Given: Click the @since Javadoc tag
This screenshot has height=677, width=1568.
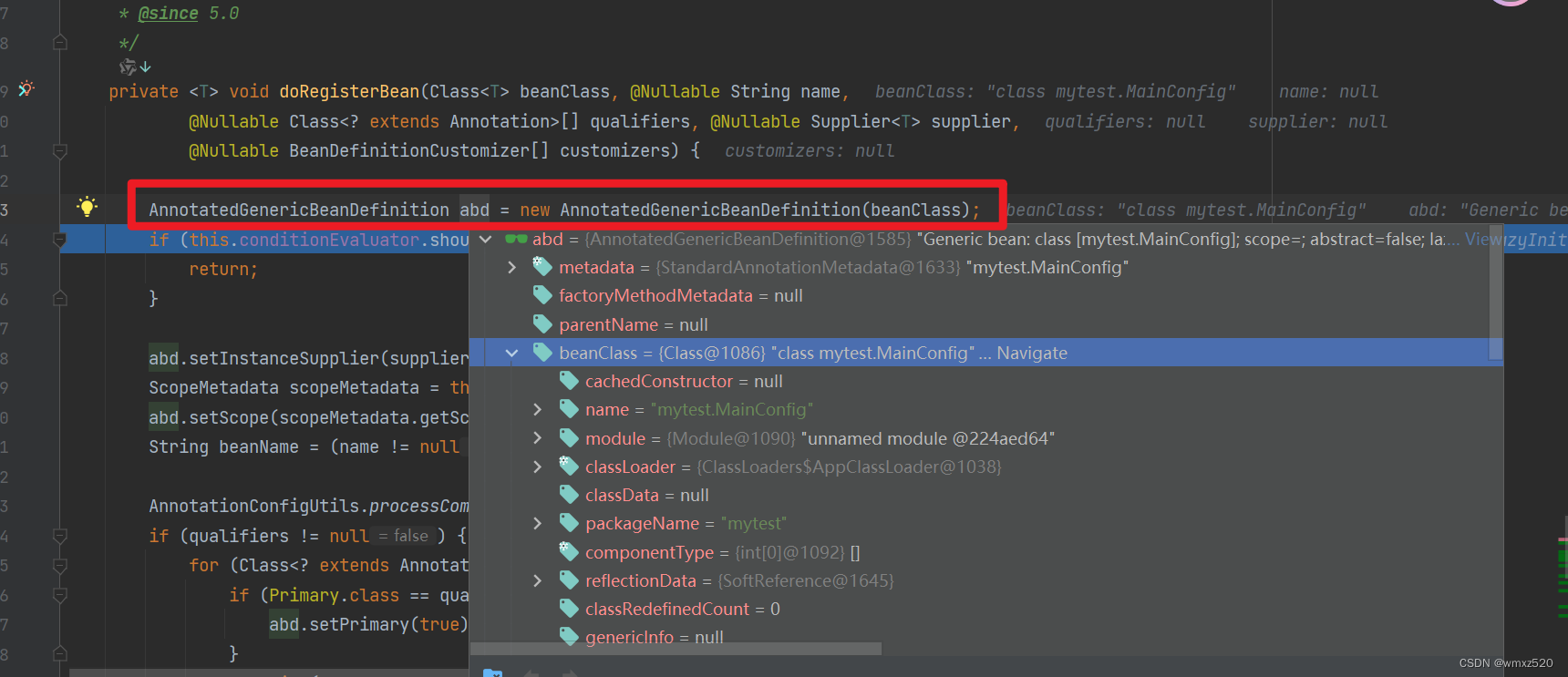Looking at the screenshot, I should (168, 13).
